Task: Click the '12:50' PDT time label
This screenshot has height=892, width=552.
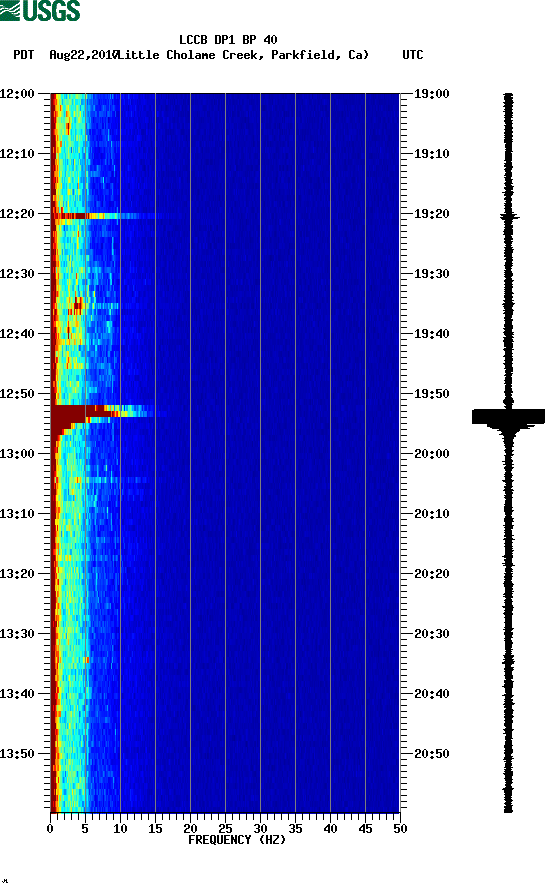Action: [x=18, y=394]
